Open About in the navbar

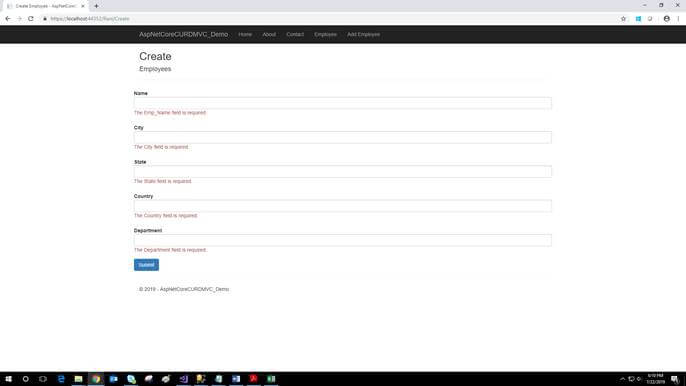(269, 34)
